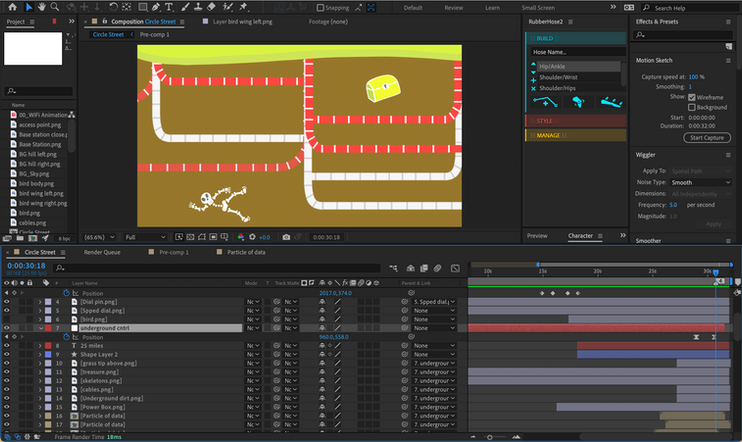Take a snapshot with camera icon
Image resolution: width=742 pixels, height=442 pixels.
(286, 237)
